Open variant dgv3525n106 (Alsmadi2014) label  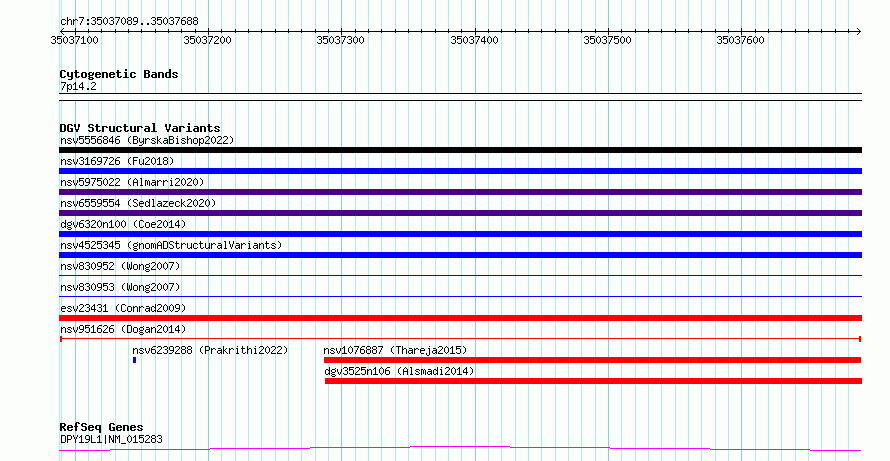(399, 371)
